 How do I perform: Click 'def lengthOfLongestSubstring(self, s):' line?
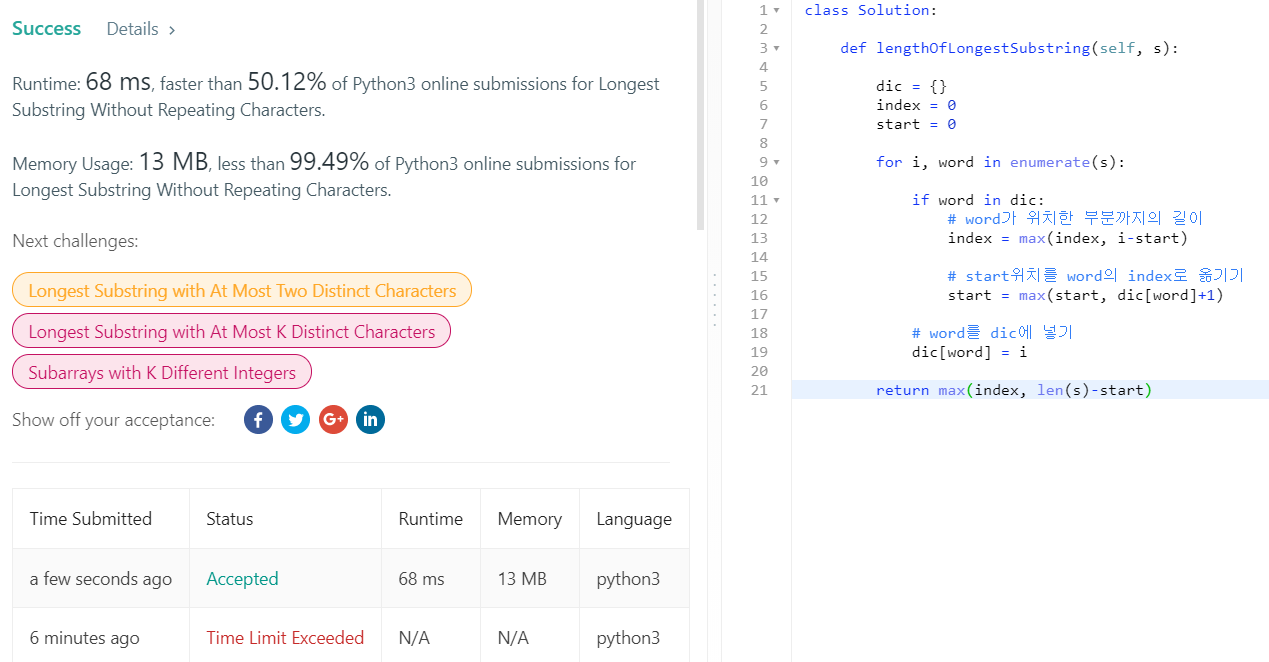[x=1009, y=48]
